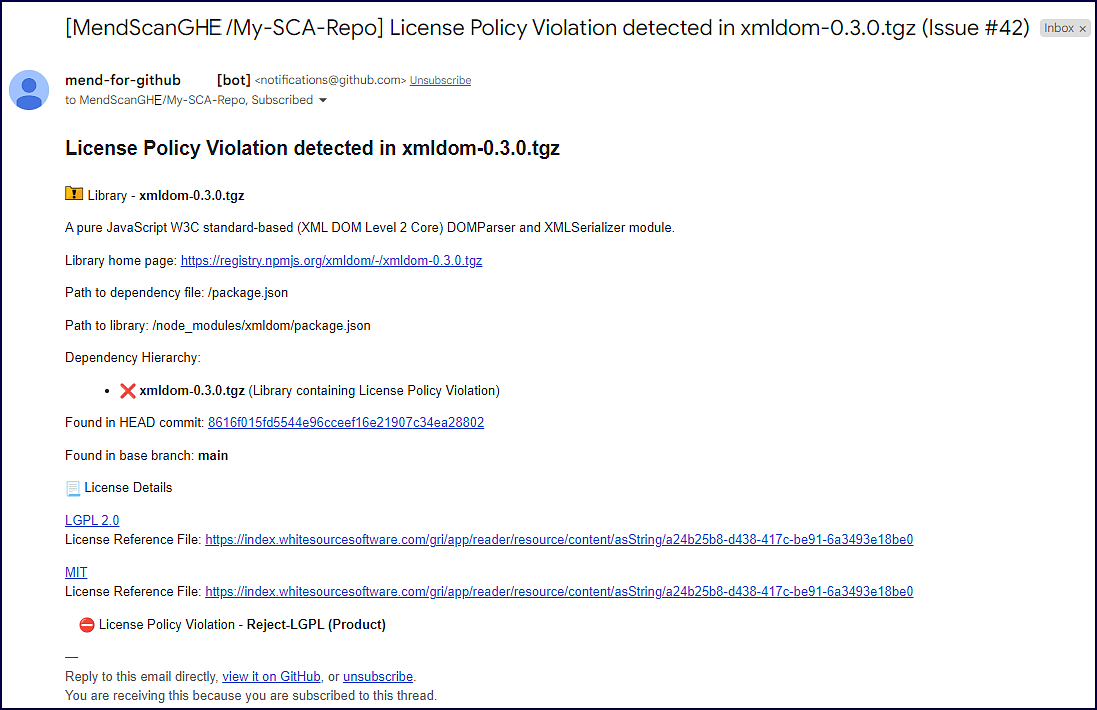
Task: Open the LGPL 2.0 license link
Action: click(x=92, y=520)
